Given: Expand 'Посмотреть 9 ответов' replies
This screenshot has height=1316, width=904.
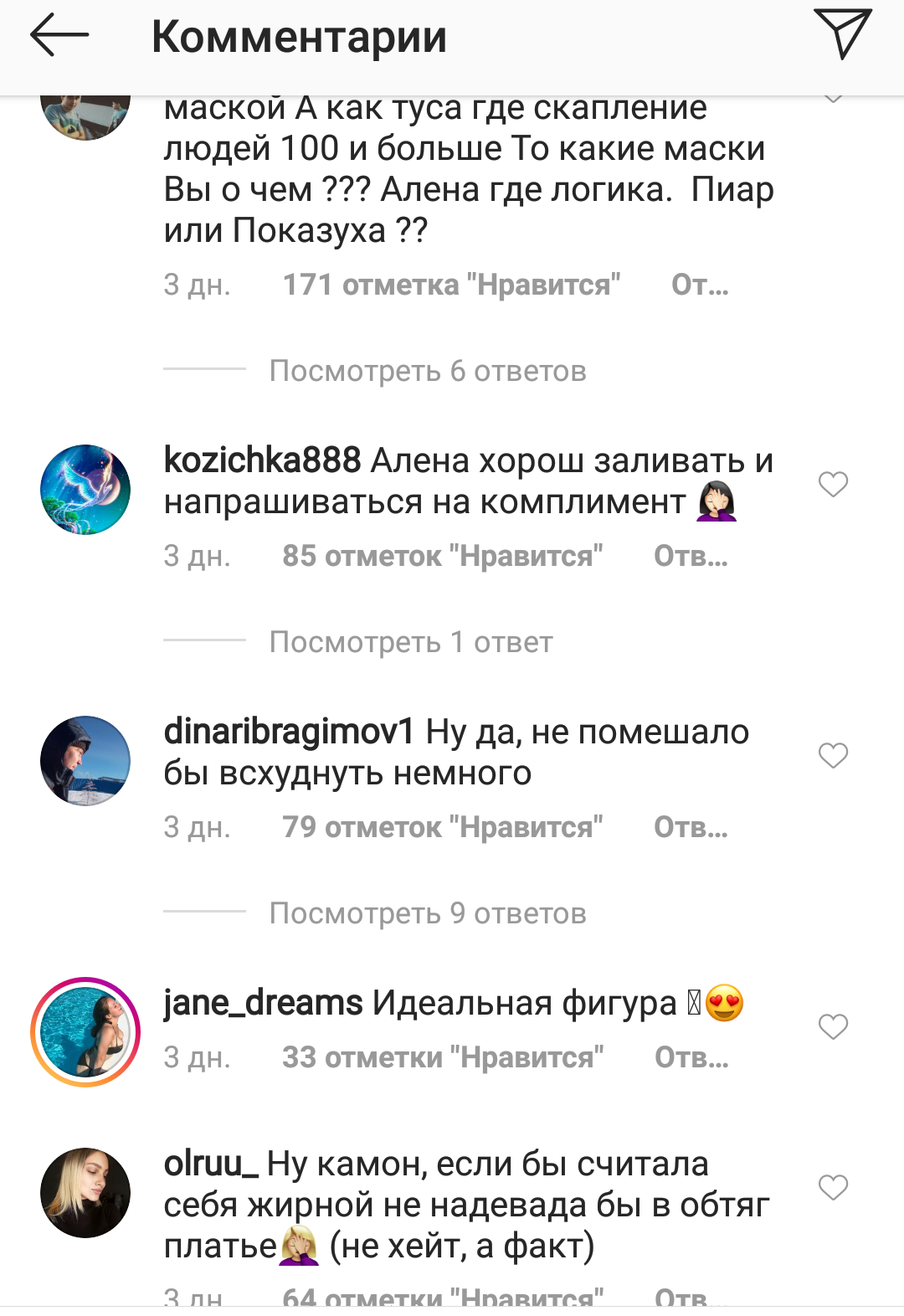Looking at the screenshot, I should point(428,913).
